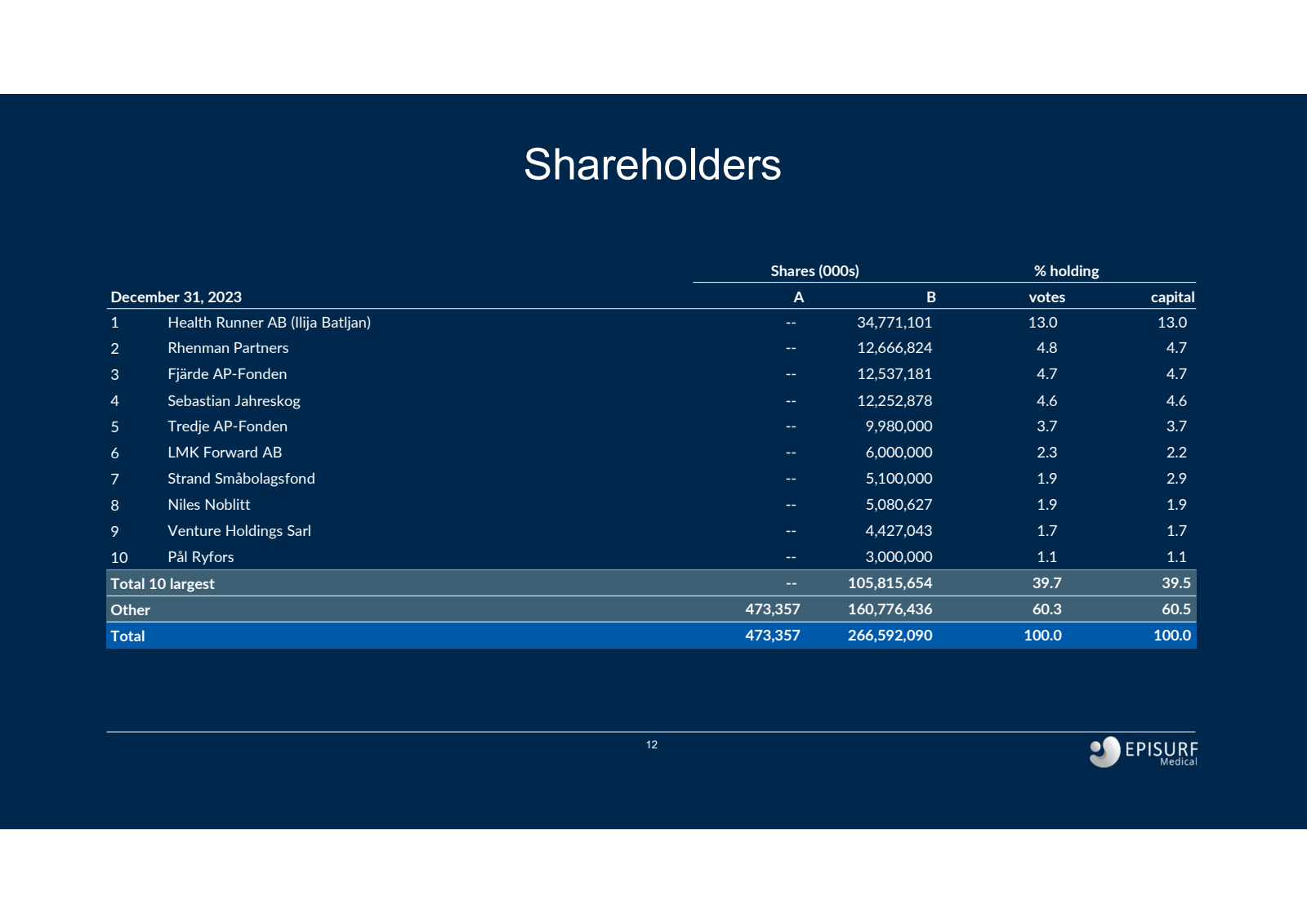Click the value 5,080,627
Viewport: 1307px width, 924px height.
899,504
